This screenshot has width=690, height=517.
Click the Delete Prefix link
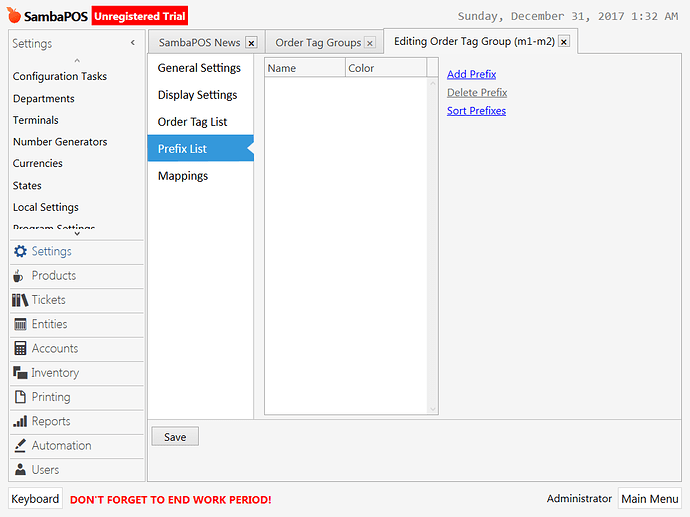(477, 92)
